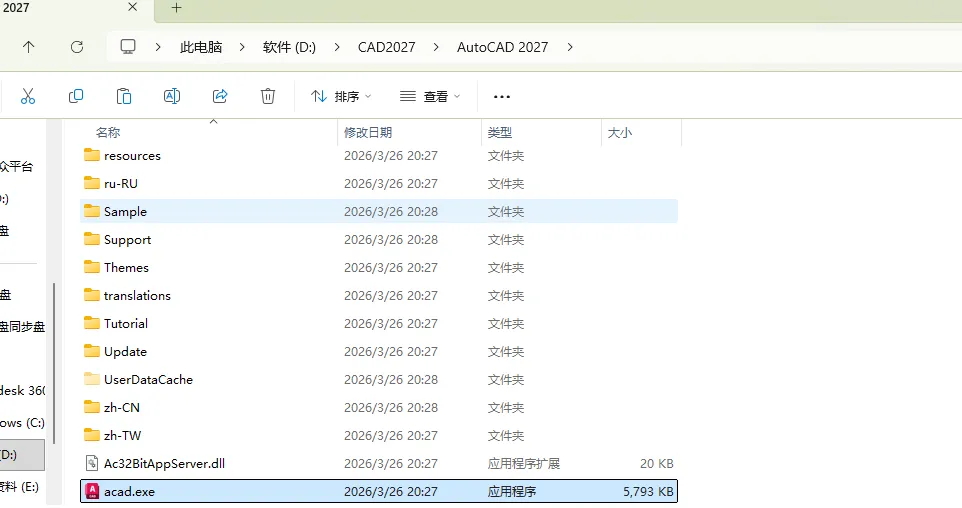Click the 20 KB size cell
Image resolution: width=962 pixels, height=508 pixels.
(x=656, y=464)
